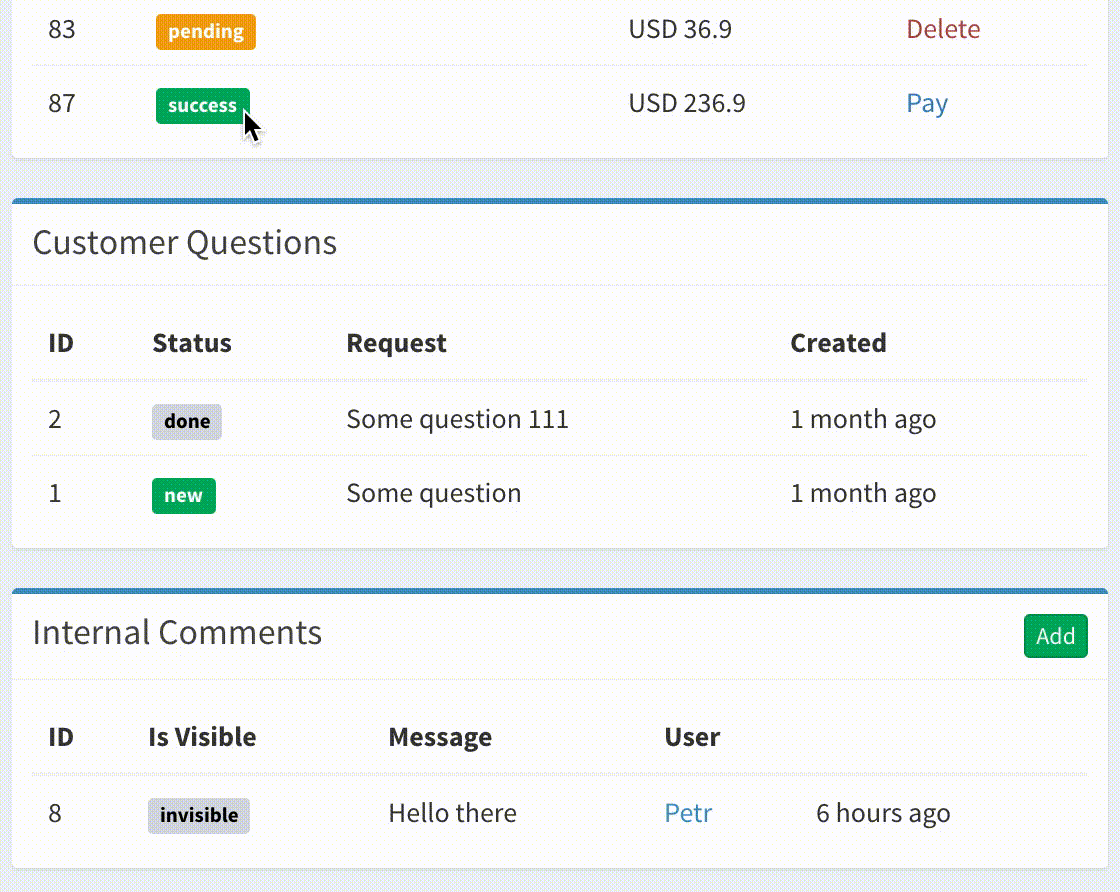Delete order 83
The width and height of the screenshot is (1120, 892).
(x=942, y=29)
